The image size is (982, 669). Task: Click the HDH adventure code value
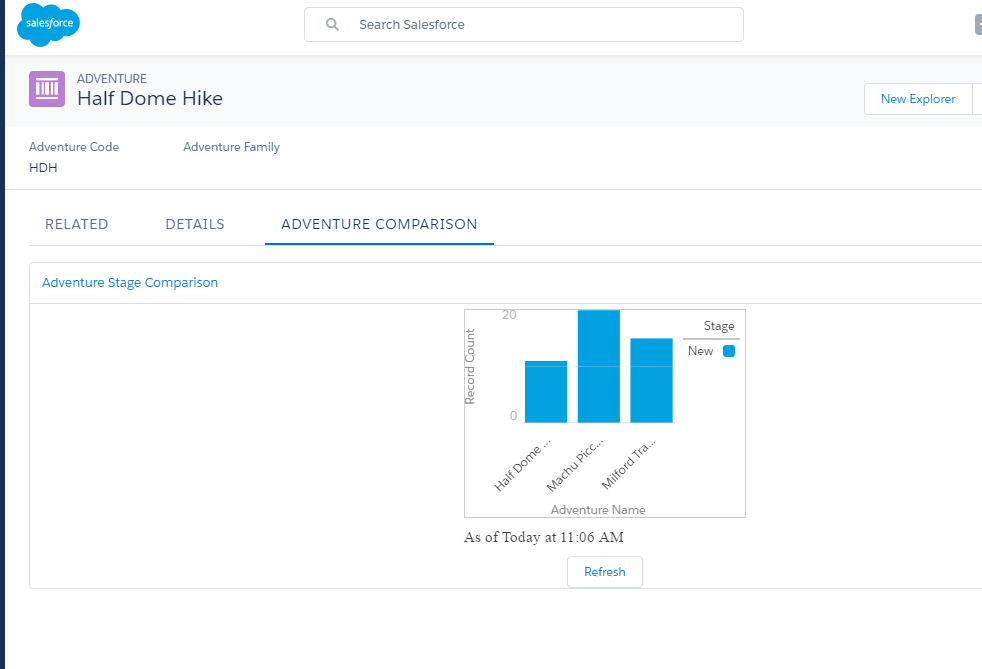pyautogui.click(x=44, y=168)
